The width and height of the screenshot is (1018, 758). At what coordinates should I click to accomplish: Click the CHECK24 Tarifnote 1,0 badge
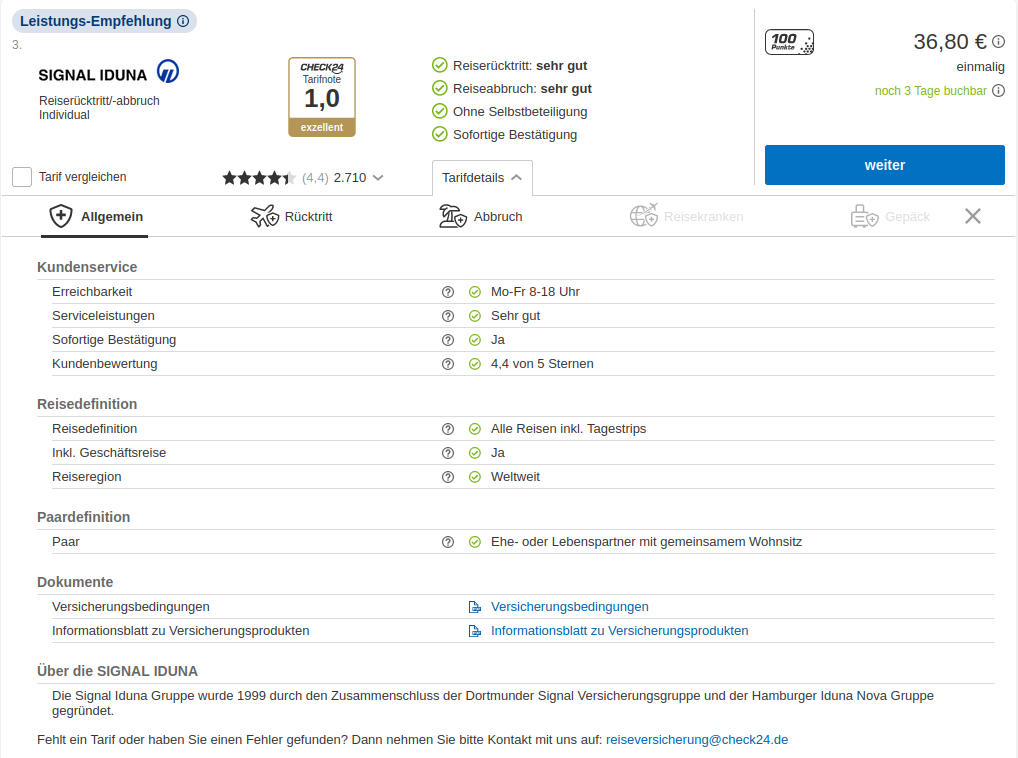[322, 97]
